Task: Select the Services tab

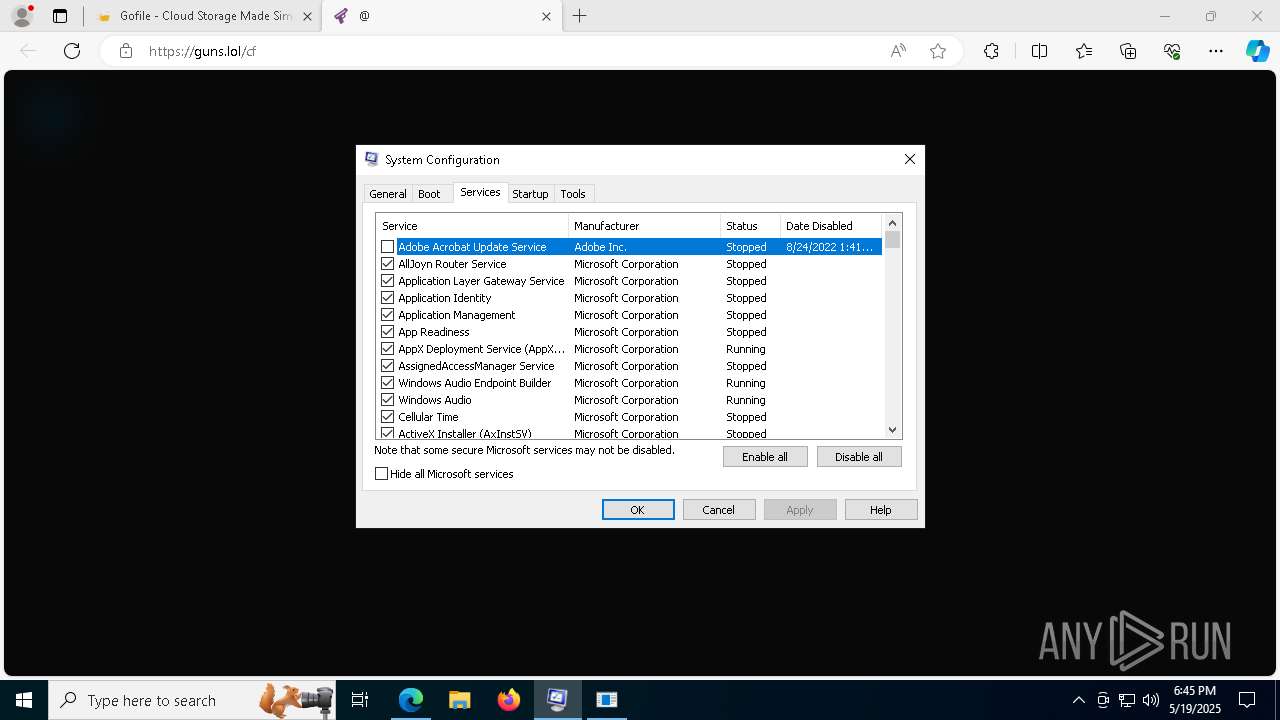Action: [x=480, y=192]
